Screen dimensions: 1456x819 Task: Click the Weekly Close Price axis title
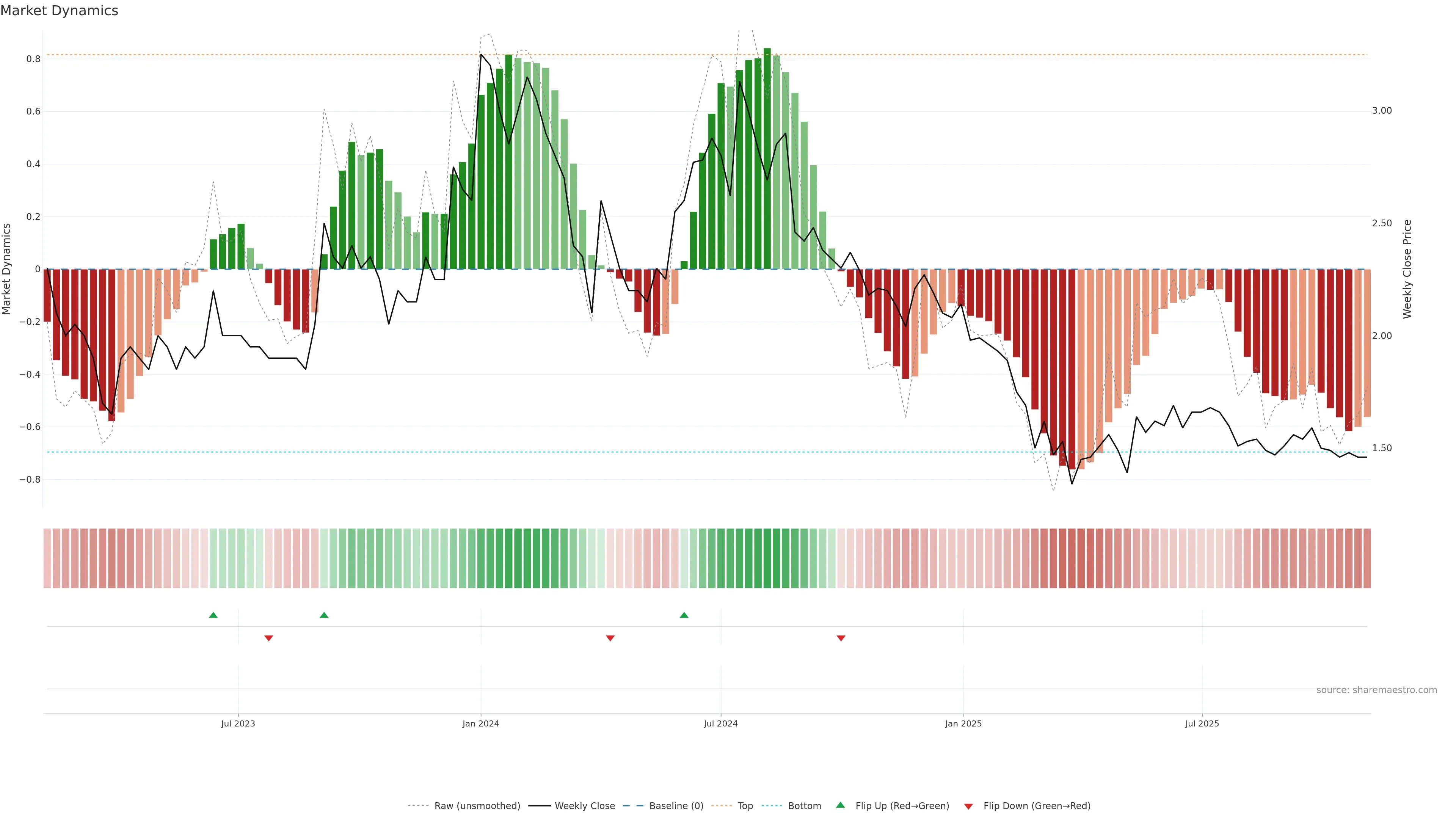(x=1407, y=269)
